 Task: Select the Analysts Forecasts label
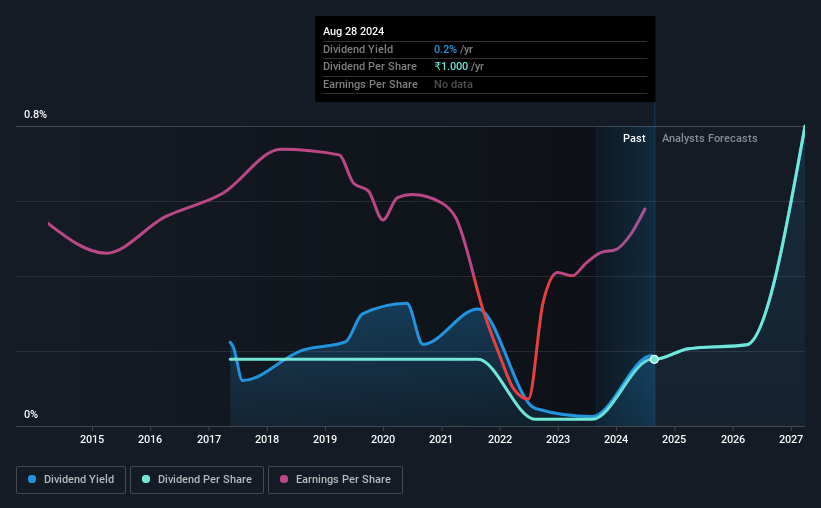(709, 139)
